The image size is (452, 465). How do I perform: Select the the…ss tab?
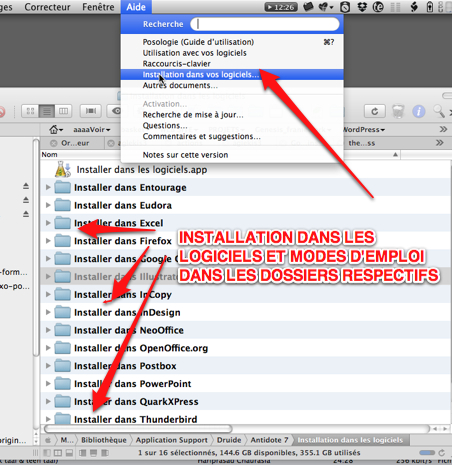[361, 143]
